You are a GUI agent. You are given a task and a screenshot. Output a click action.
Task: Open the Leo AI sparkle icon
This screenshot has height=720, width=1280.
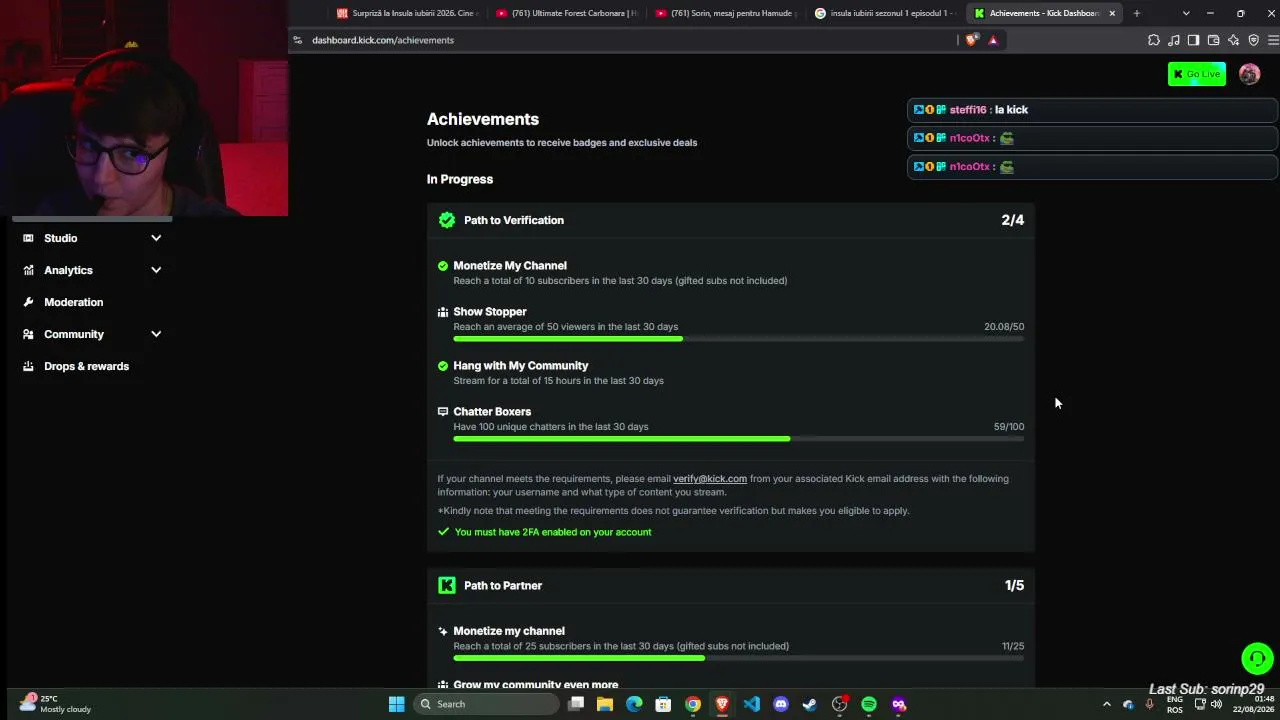1233,40
